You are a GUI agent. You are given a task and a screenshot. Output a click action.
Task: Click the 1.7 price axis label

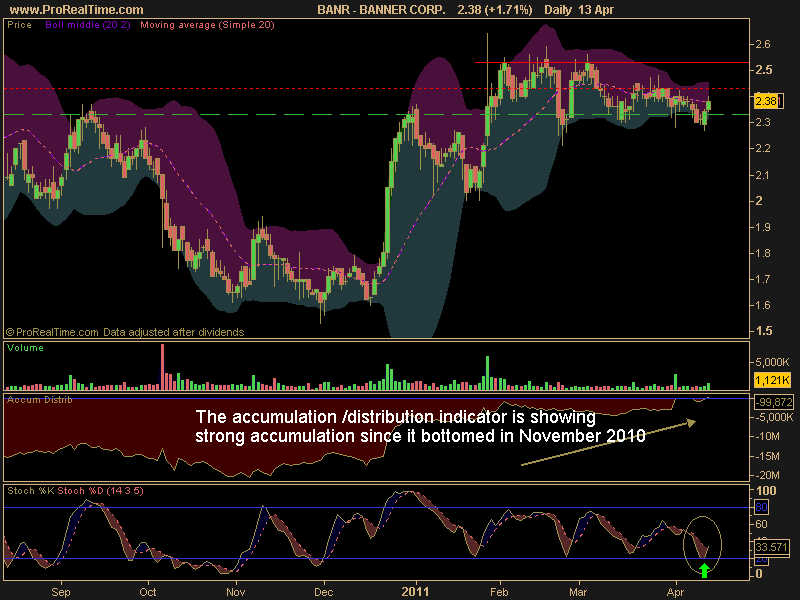[x=763, y=279]
